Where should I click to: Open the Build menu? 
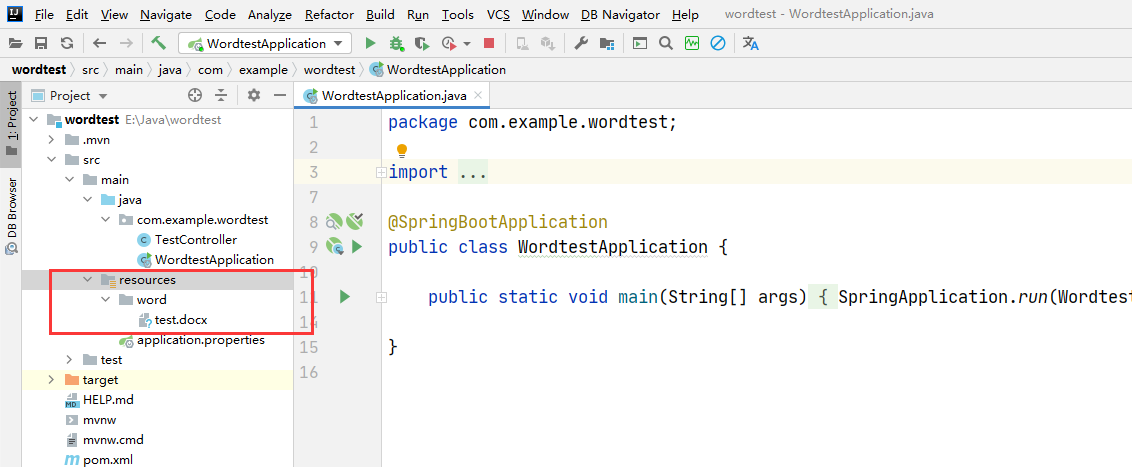pos(380,14)
